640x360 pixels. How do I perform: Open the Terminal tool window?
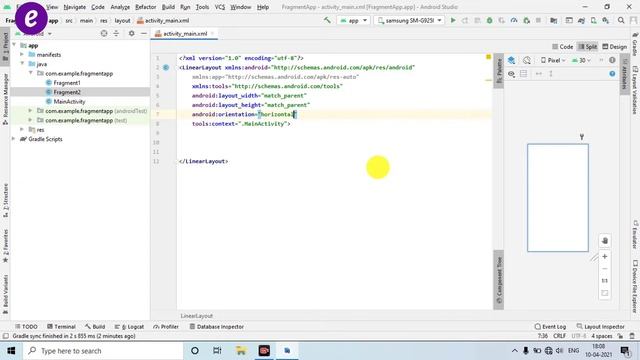tap(61, 327)
